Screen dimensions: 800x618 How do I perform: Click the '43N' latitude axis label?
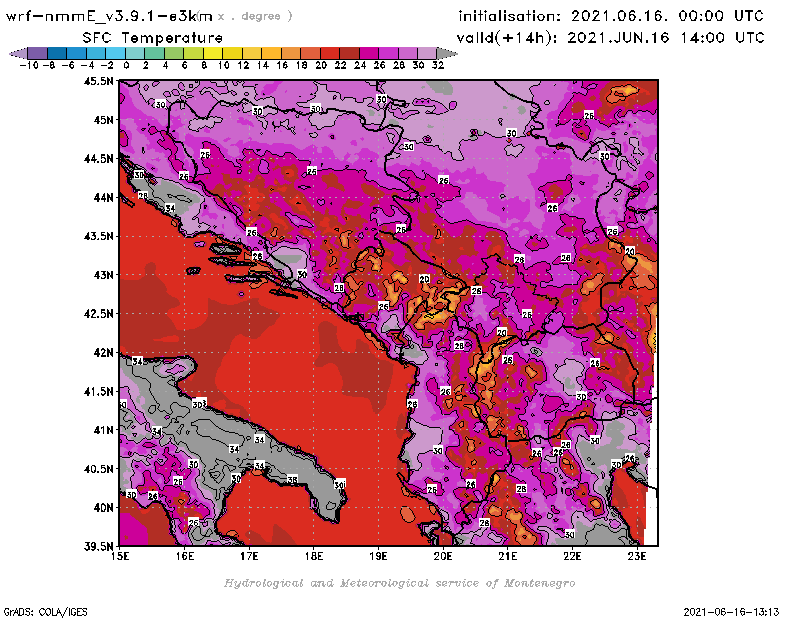tap(103, 275)
